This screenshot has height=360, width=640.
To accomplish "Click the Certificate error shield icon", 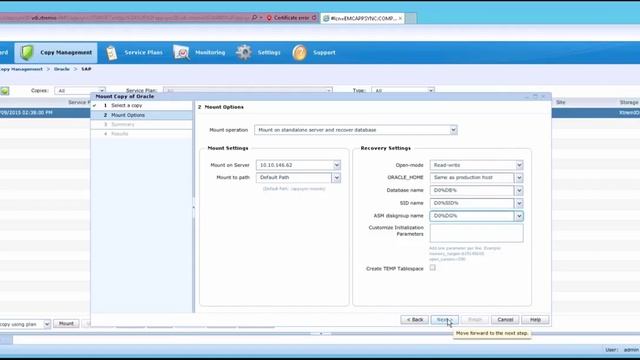I will tap(269, 18).
